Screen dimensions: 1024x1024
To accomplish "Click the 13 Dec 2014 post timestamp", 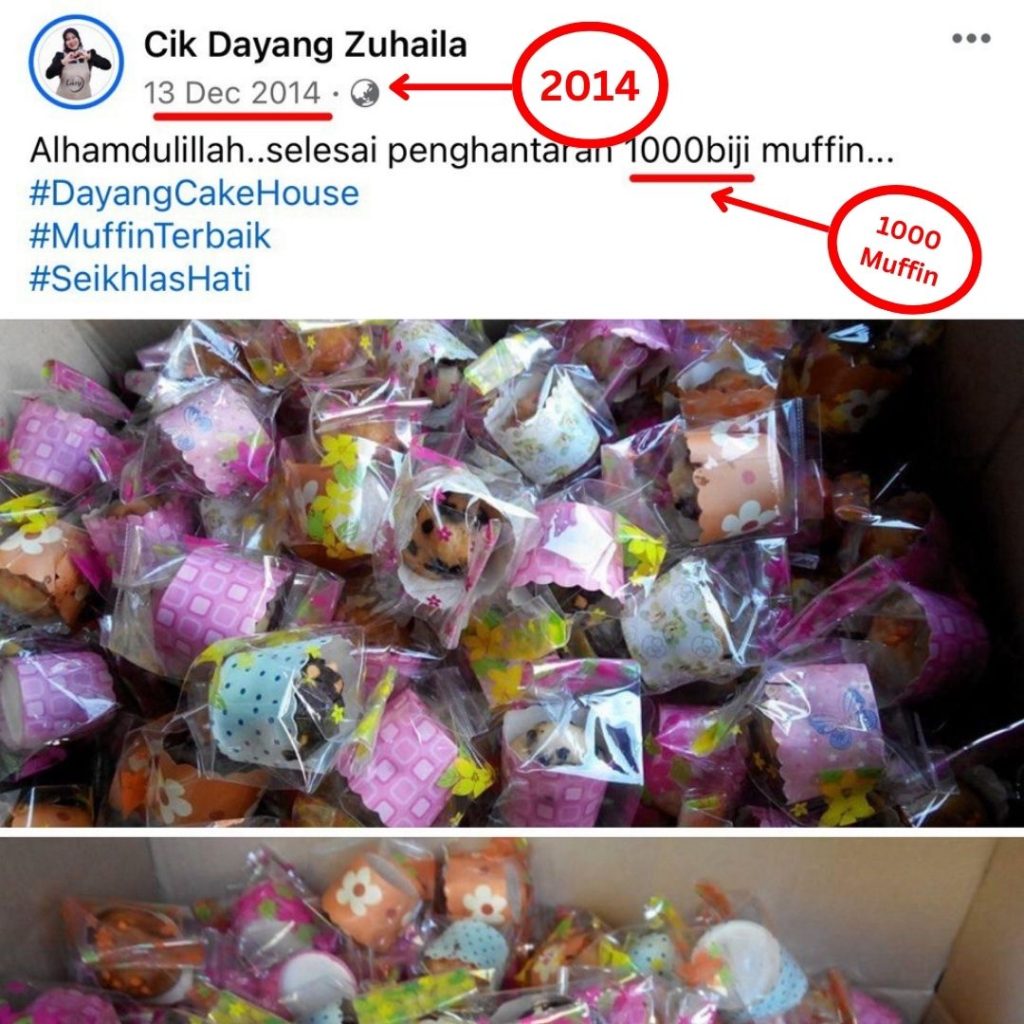I will pyautogui.click(x=232, y=93).
